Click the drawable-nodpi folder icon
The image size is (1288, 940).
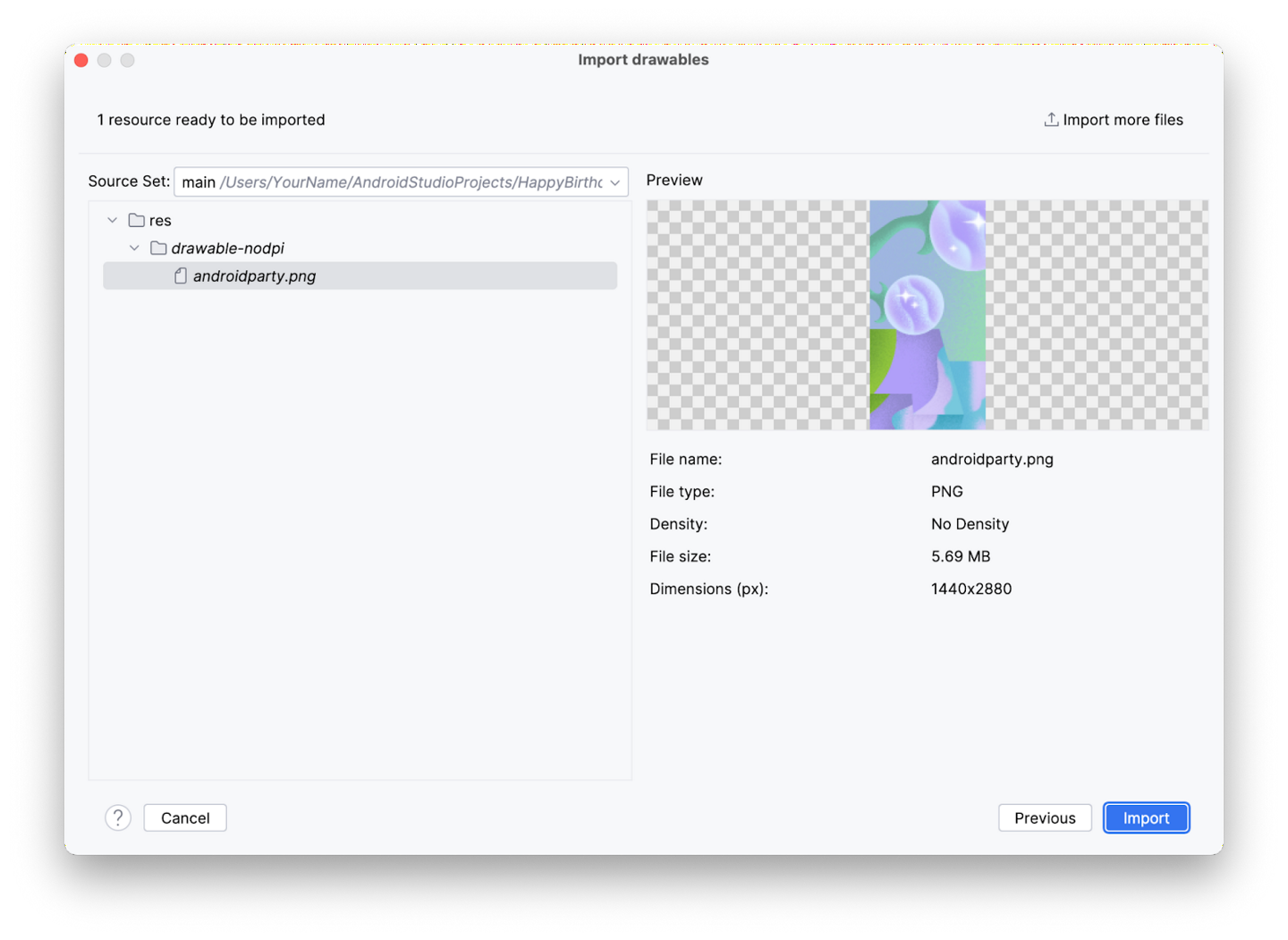(158, 249)
